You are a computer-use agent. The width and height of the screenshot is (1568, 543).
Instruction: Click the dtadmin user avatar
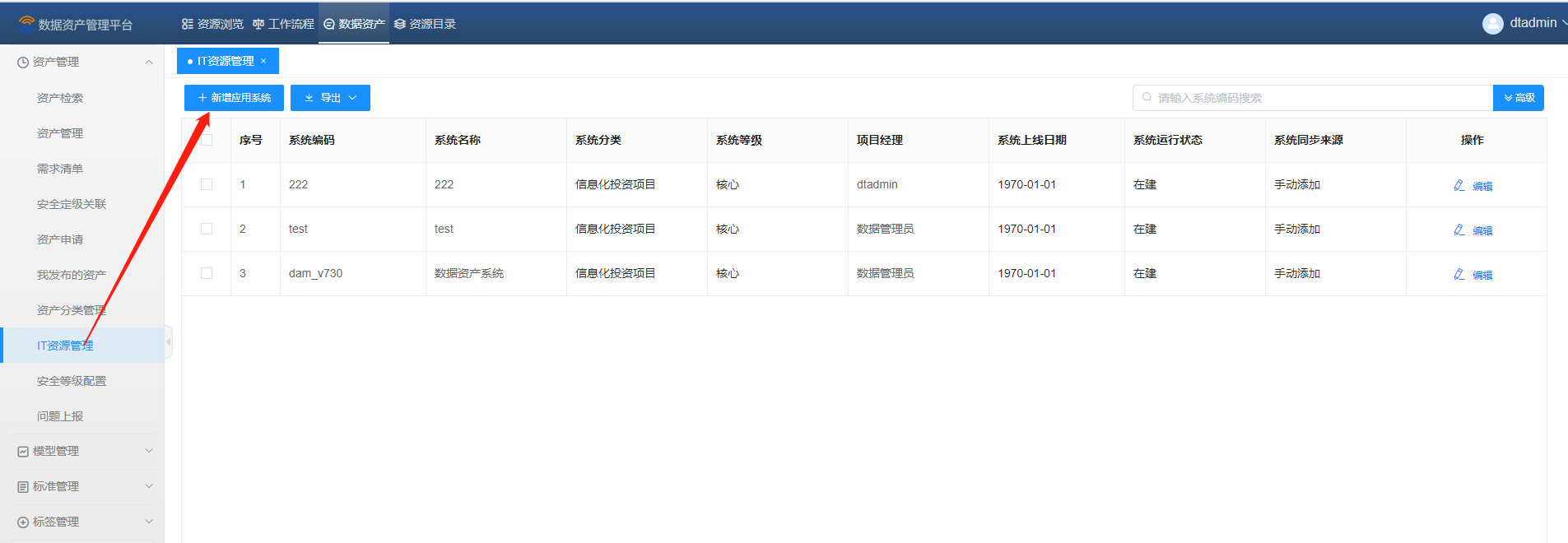click(1492, 24)
